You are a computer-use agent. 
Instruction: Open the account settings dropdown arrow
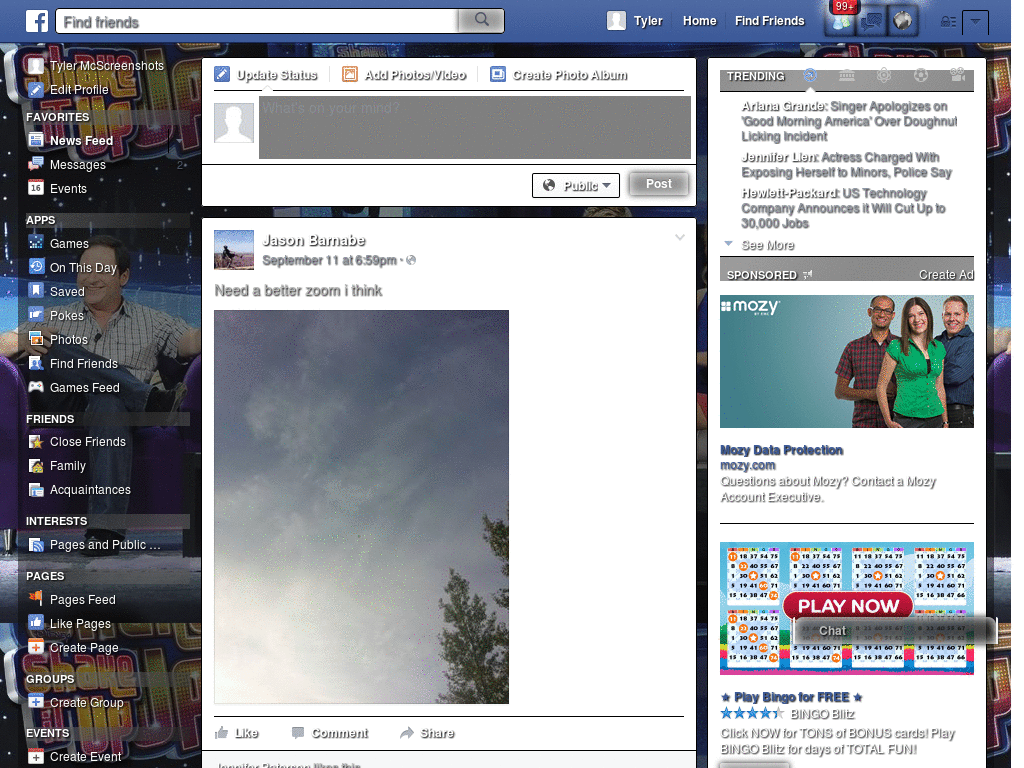975,22
